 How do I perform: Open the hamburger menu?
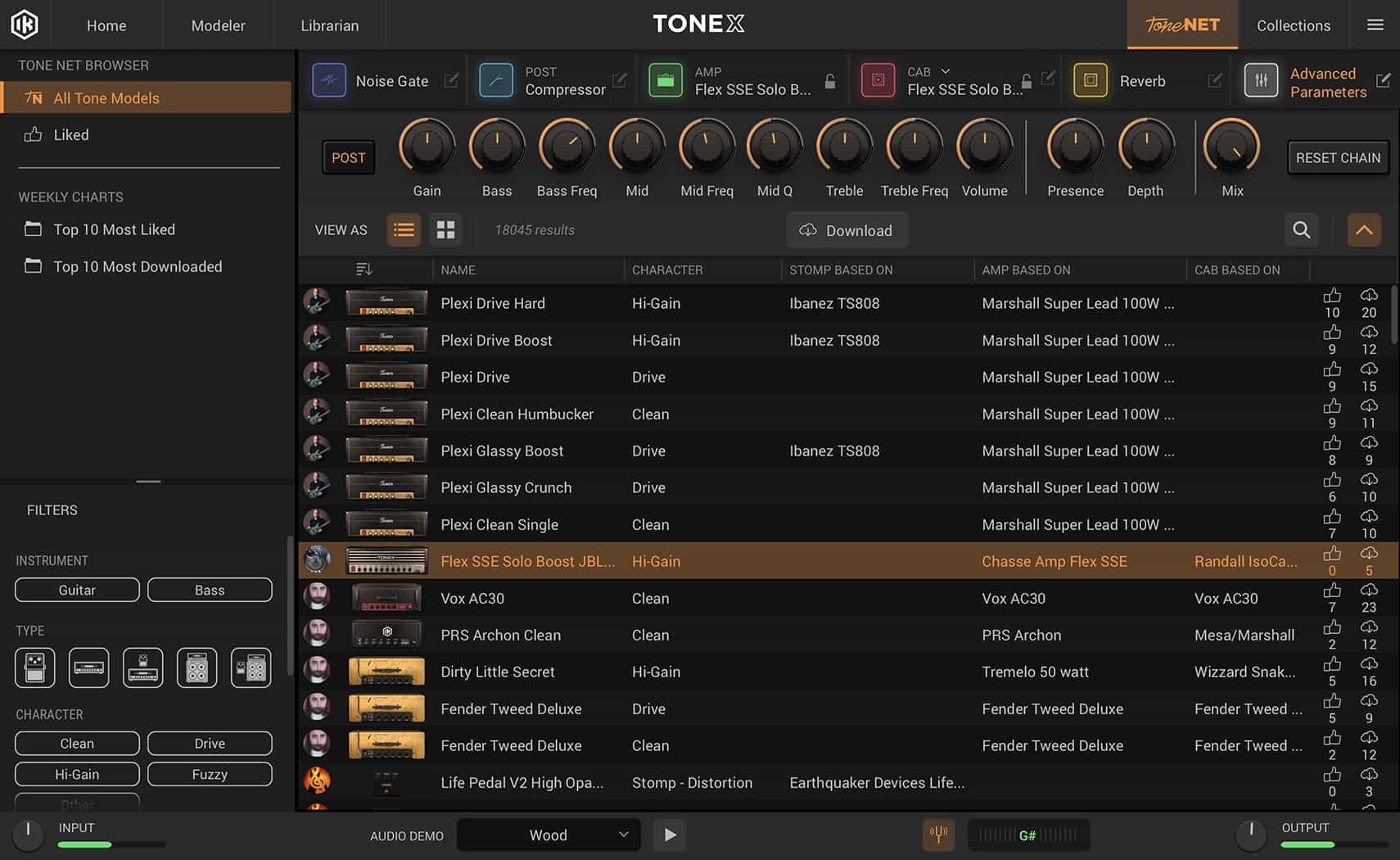(1375, 25)
